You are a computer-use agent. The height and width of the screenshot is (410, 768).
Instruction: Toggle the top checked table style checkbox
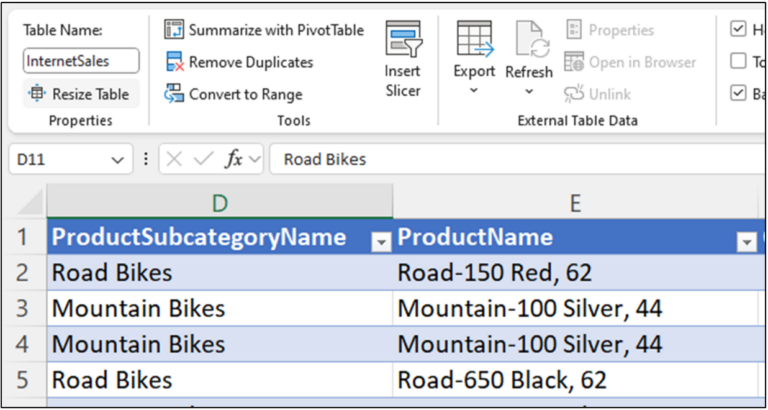[738, 29]
